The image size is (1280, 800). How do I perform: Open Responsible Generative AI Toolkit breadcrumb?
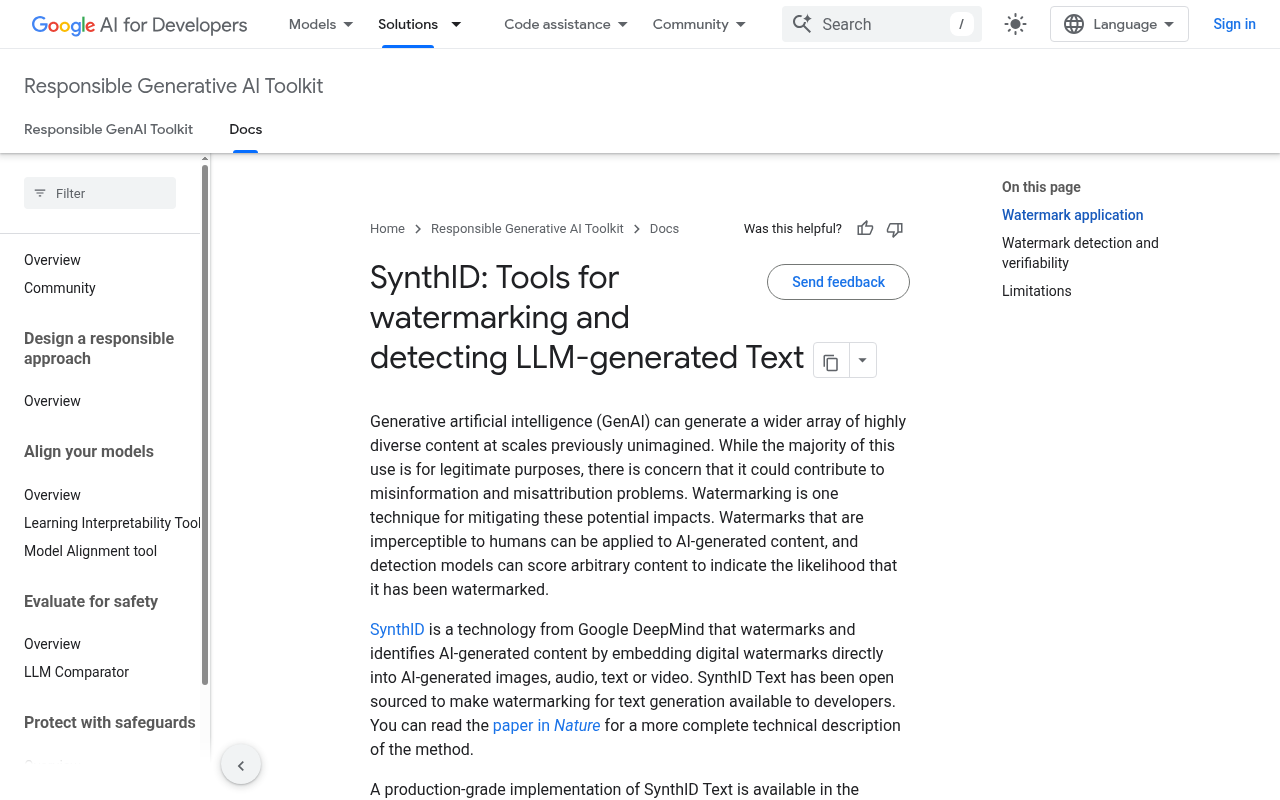[x=527, y=229]
